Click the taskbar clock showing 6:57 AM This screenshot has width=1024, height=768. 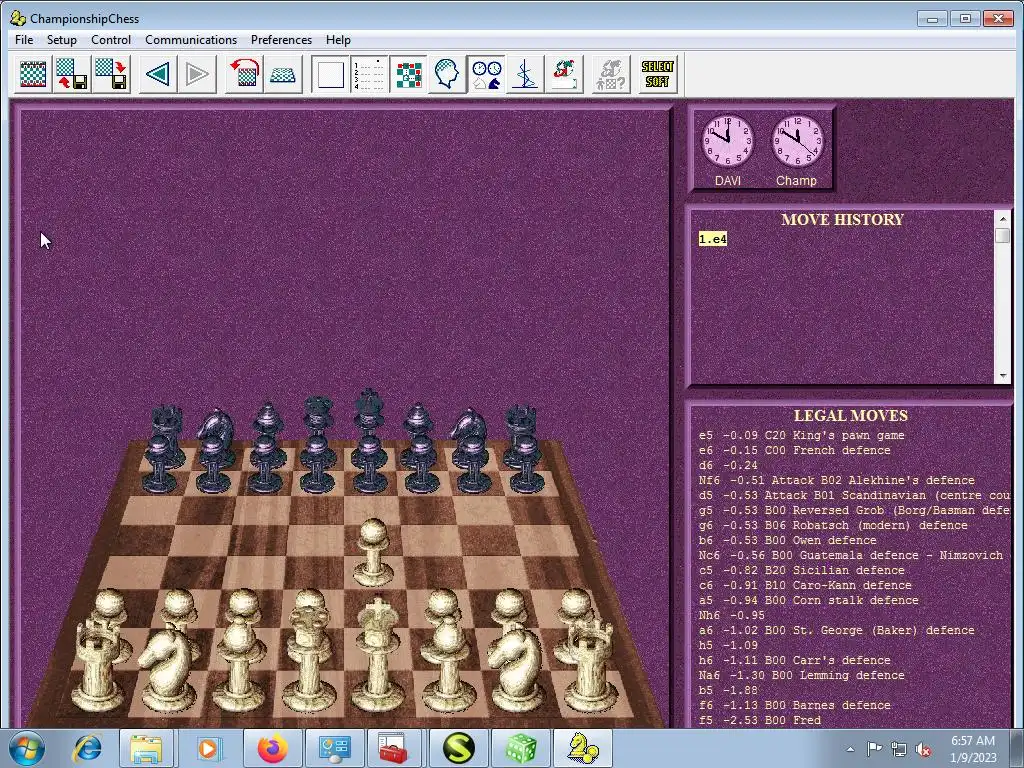point(974,749)
